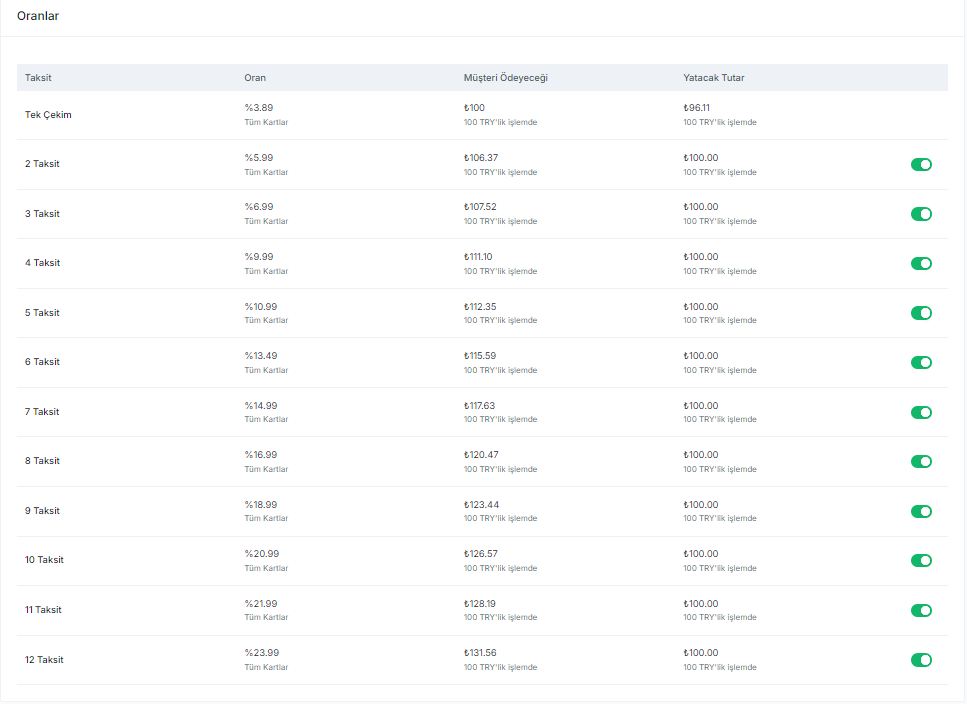Toggle the 4 Taksit installment option
967x704 pixels.
pos(921,264)
